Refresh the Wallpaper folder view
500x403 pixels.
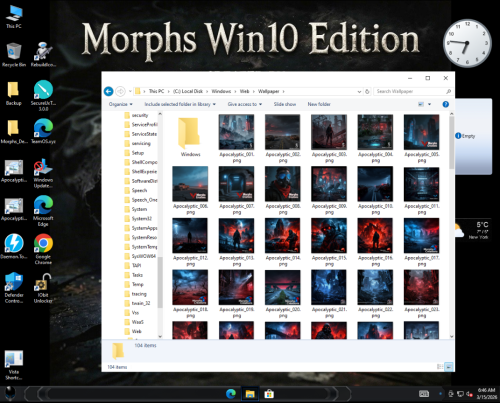click(x=367, y=91)
